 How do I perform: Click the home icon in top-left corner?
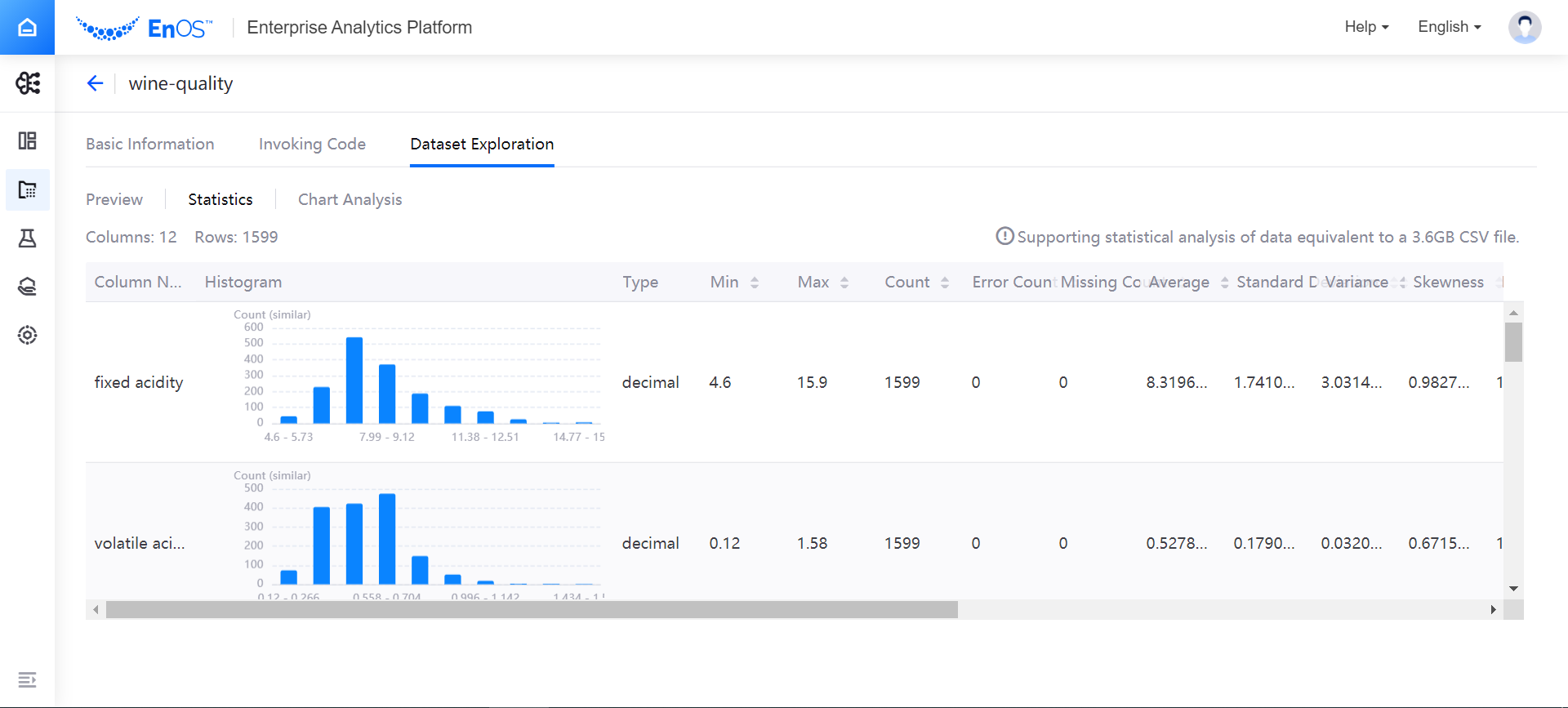pos(27,27)
